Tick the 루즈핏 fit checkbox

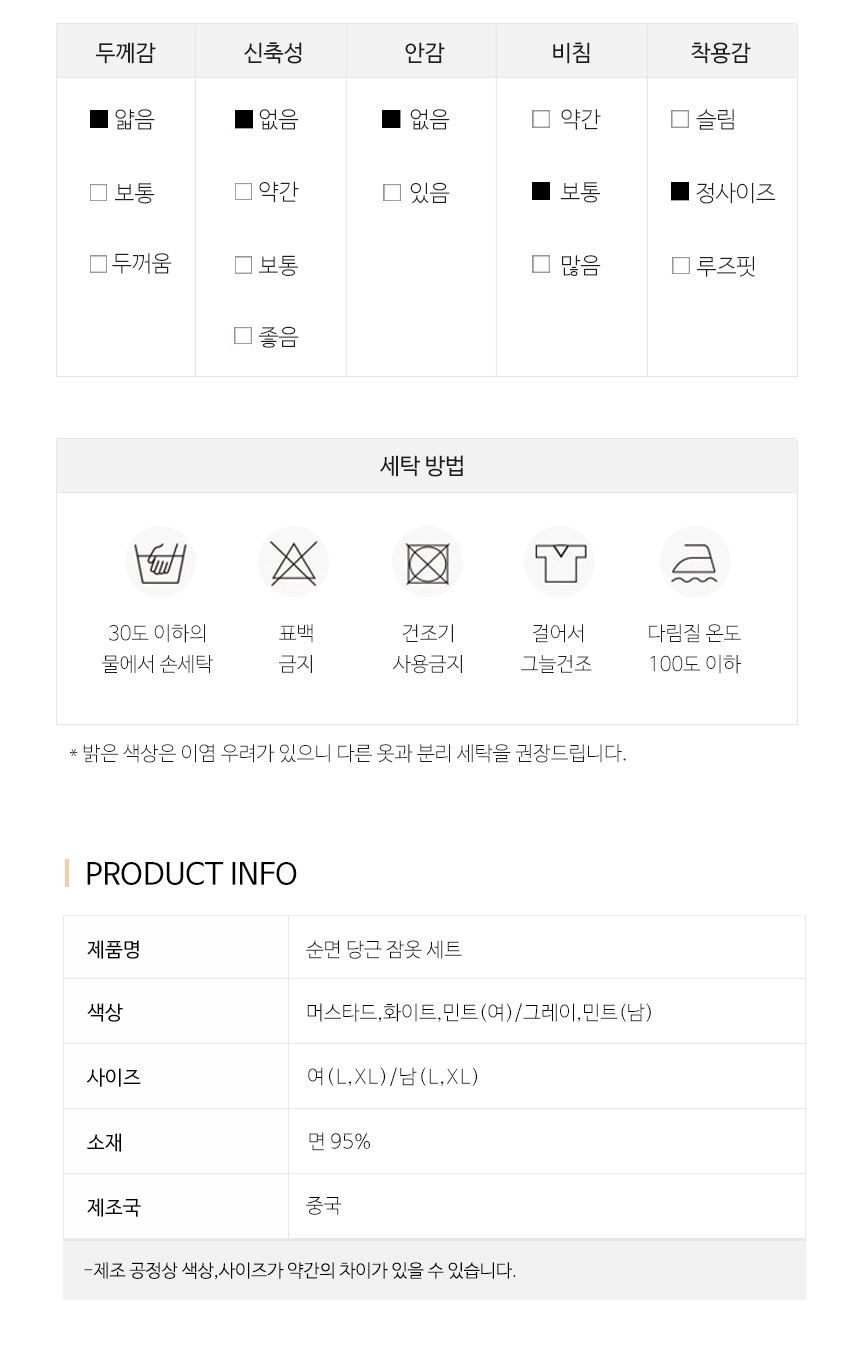pyautogui.click(x=681, y=265)
